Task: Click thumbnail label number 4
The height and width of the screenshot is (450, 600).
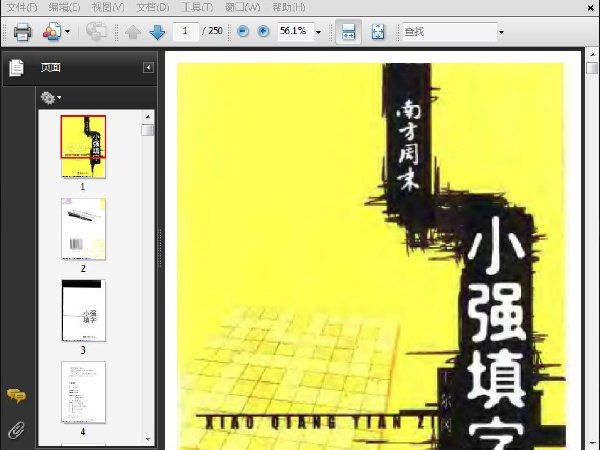Action: (83, 432)
